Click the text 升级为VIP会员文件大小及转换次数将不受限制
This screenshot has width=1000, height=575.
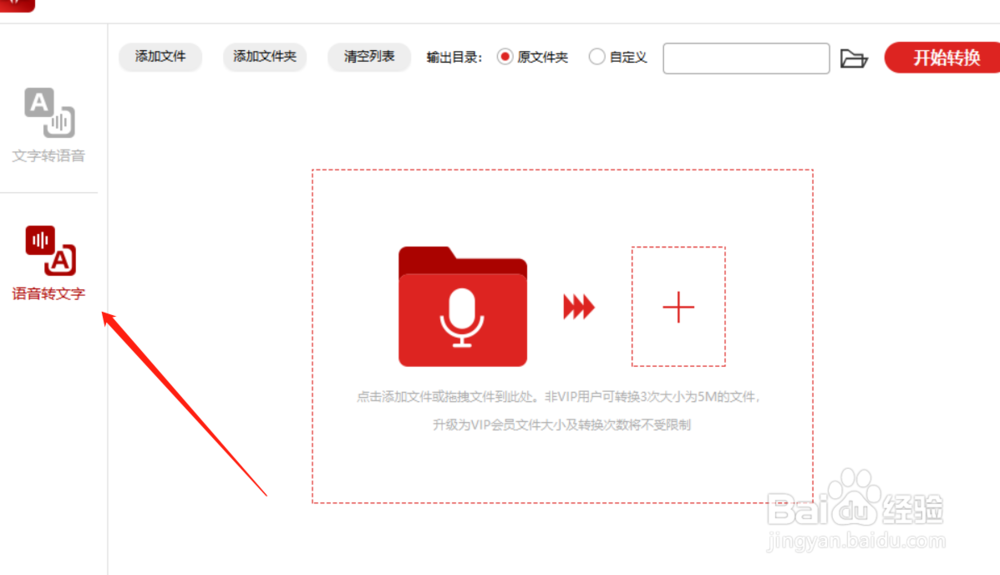click(562, 425)
